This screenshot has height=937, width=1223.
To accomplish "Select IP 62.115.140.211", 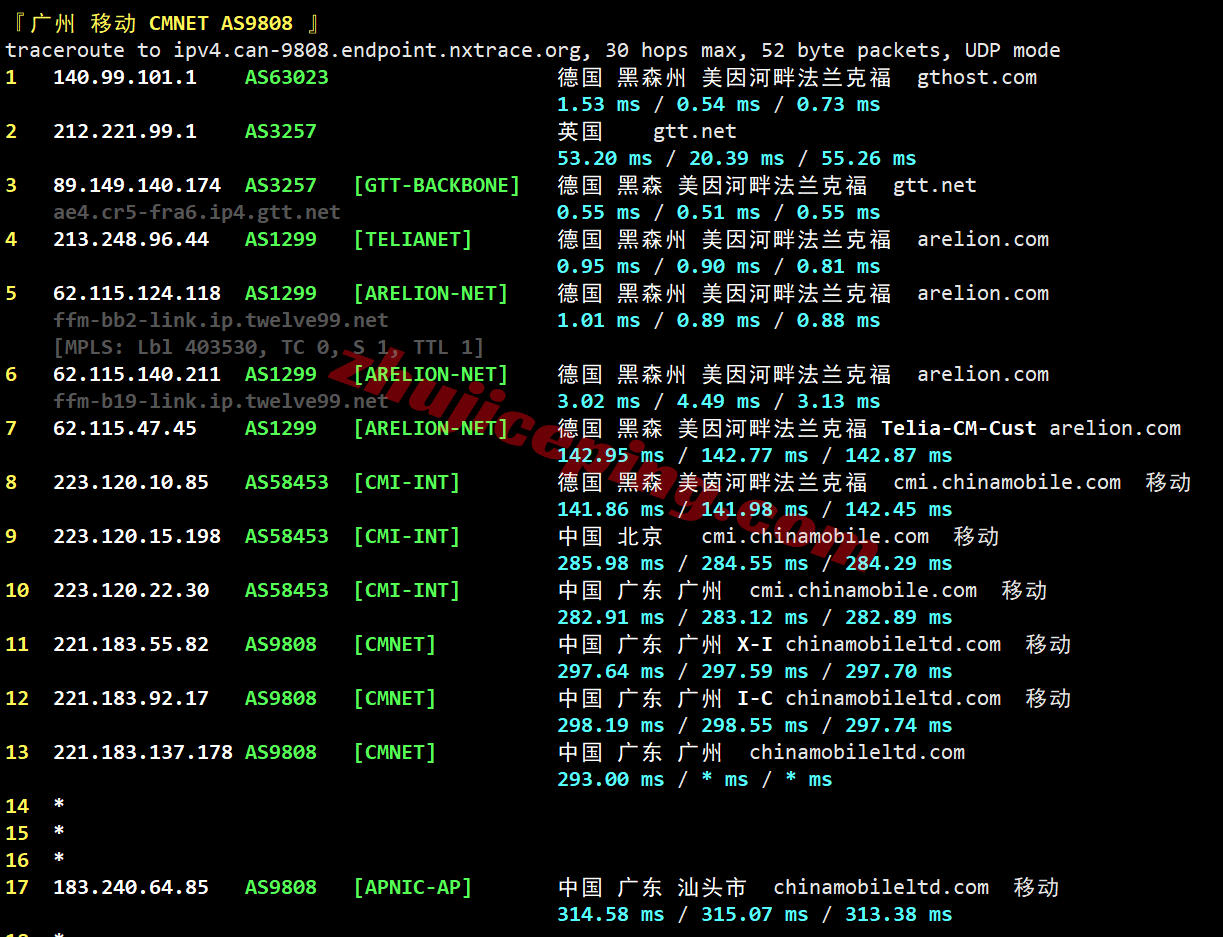I will [x=137, y=374].
